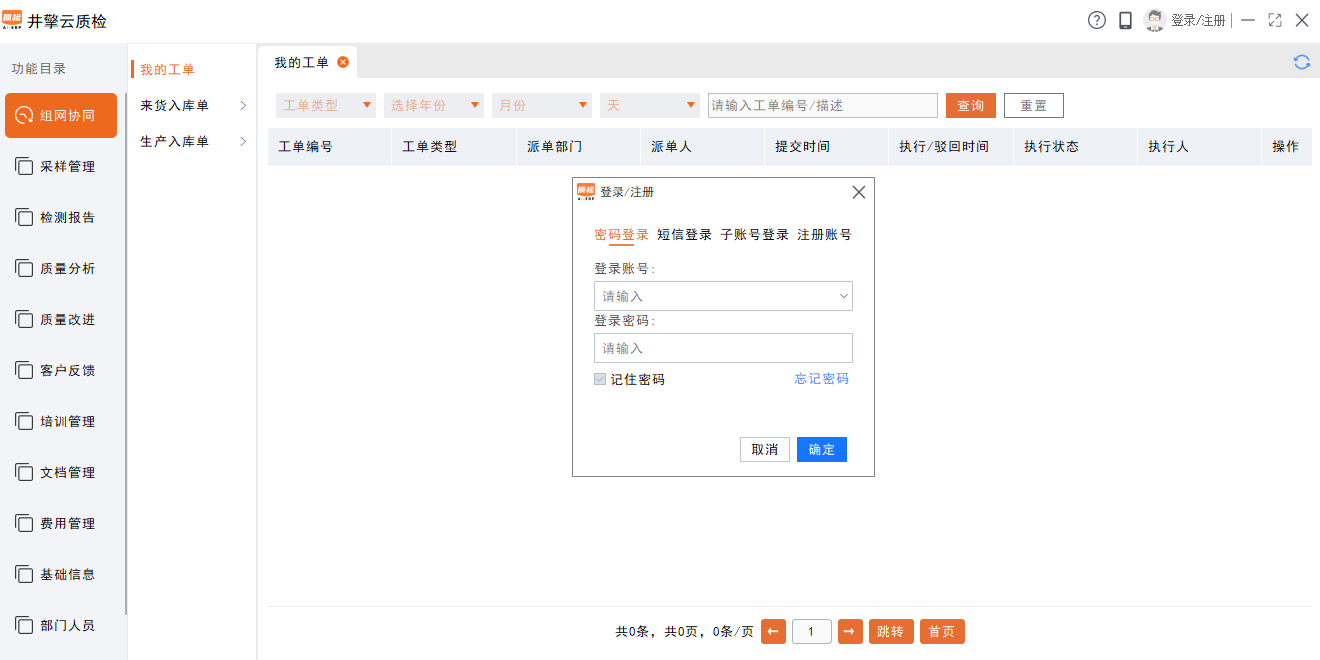Select the 文档管理 sidebar icon
This screenshot has width=1320, height=660.
click(x=61, y=472)
